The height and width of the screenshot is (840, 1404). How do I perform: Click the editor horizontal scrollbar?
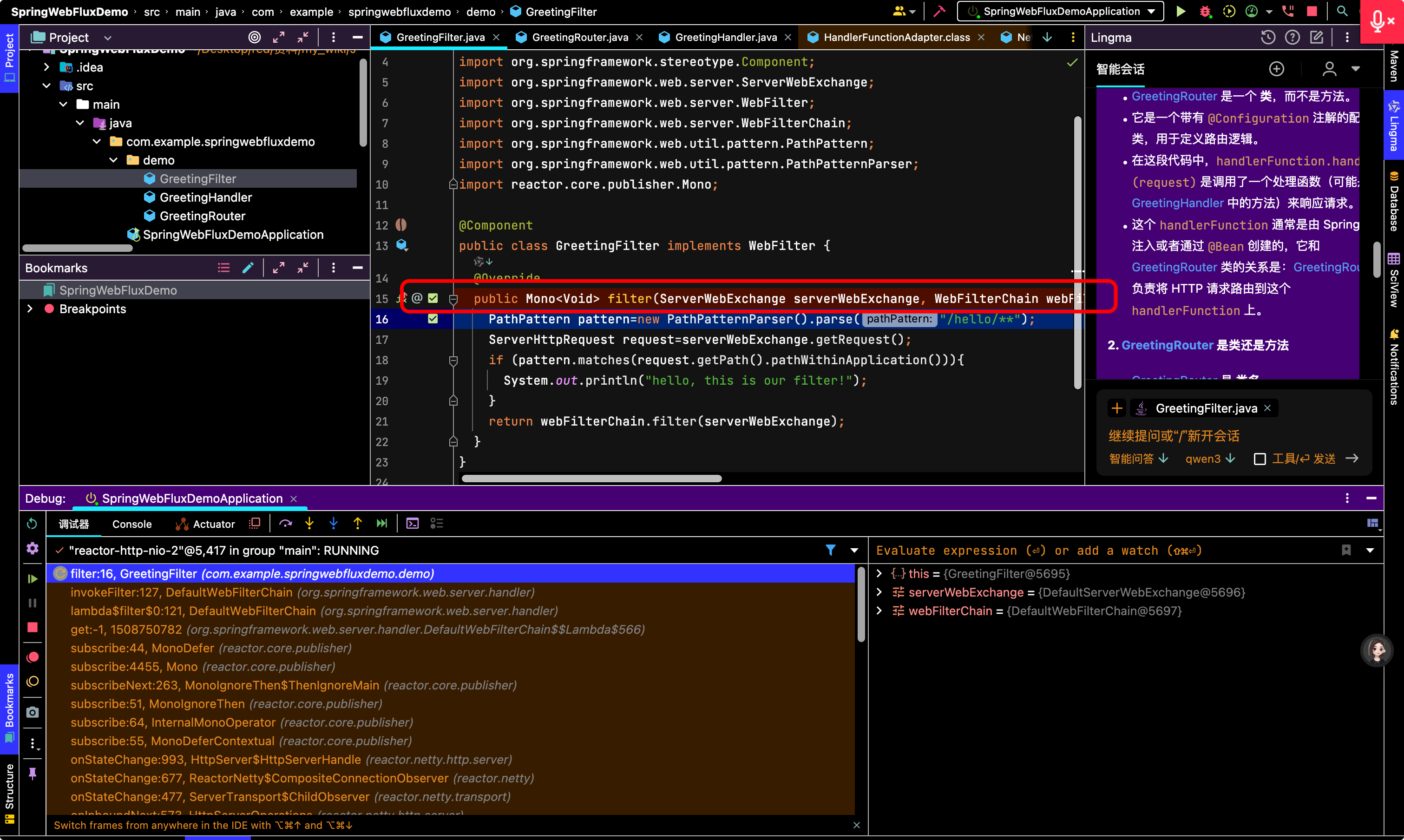click(x=591, y=479)
